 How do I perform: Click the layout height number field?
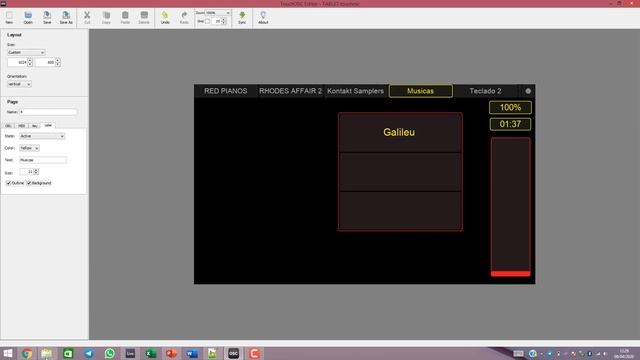point(45,62)
